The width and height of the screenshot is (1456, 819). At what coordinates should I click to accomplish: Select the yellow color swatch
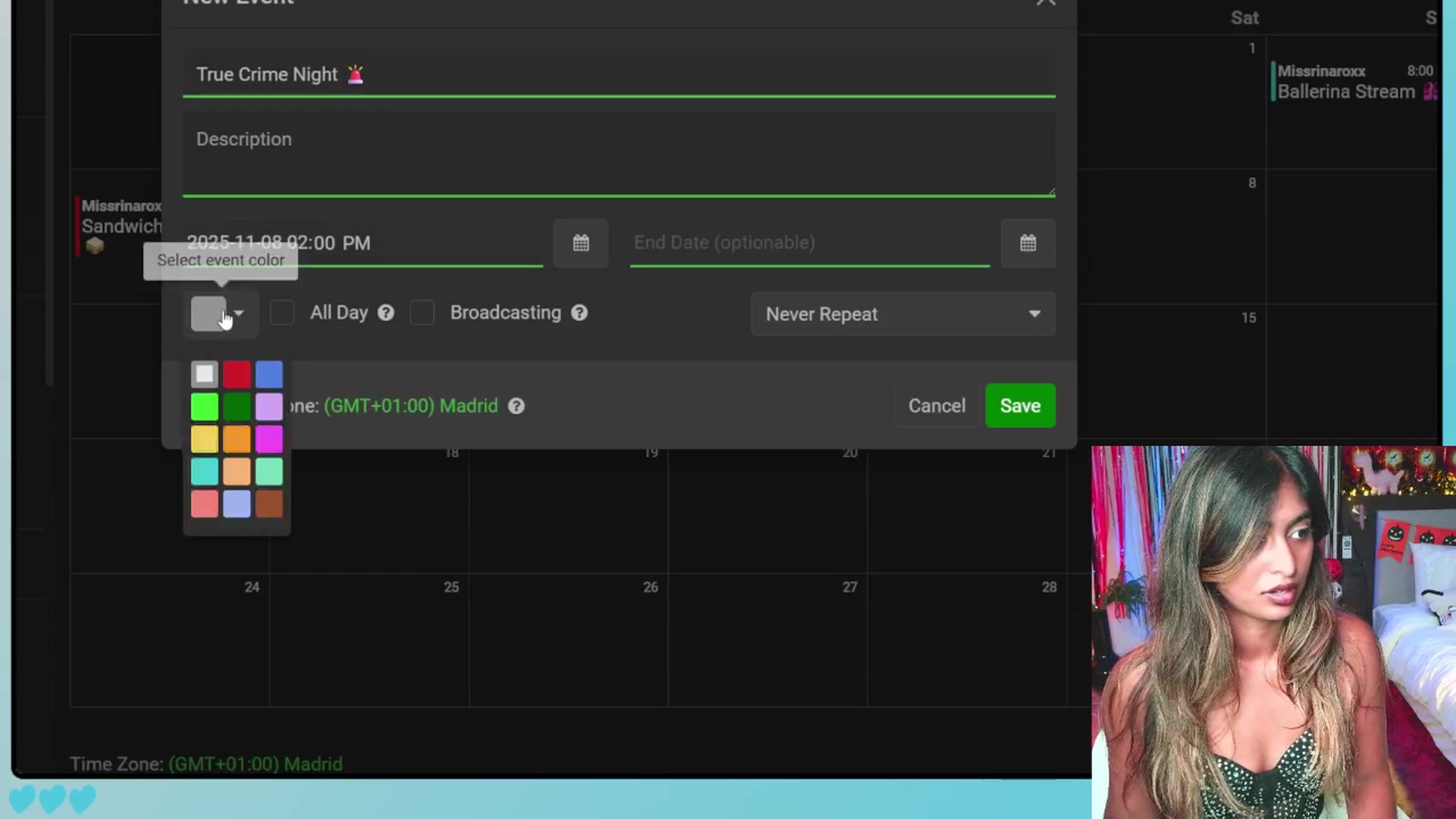(x=204, y=439)
